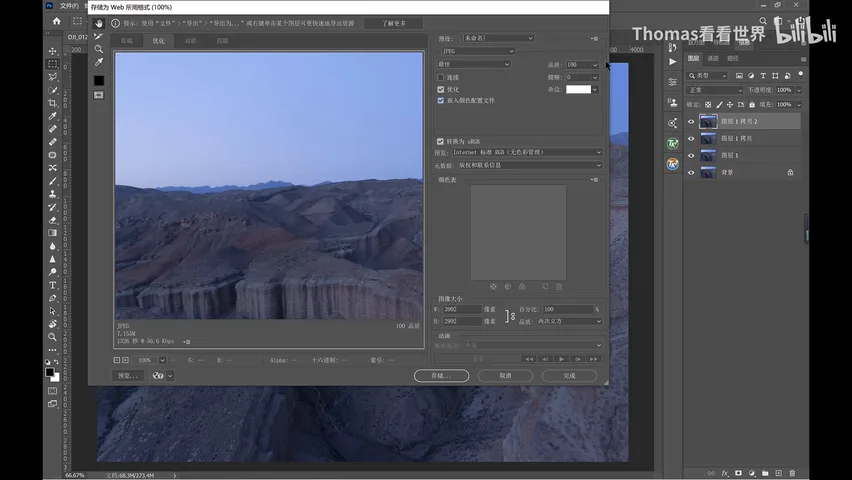Open the optimize menu beside the 预设 preset

pyautogui.click(x=595, y=39)
